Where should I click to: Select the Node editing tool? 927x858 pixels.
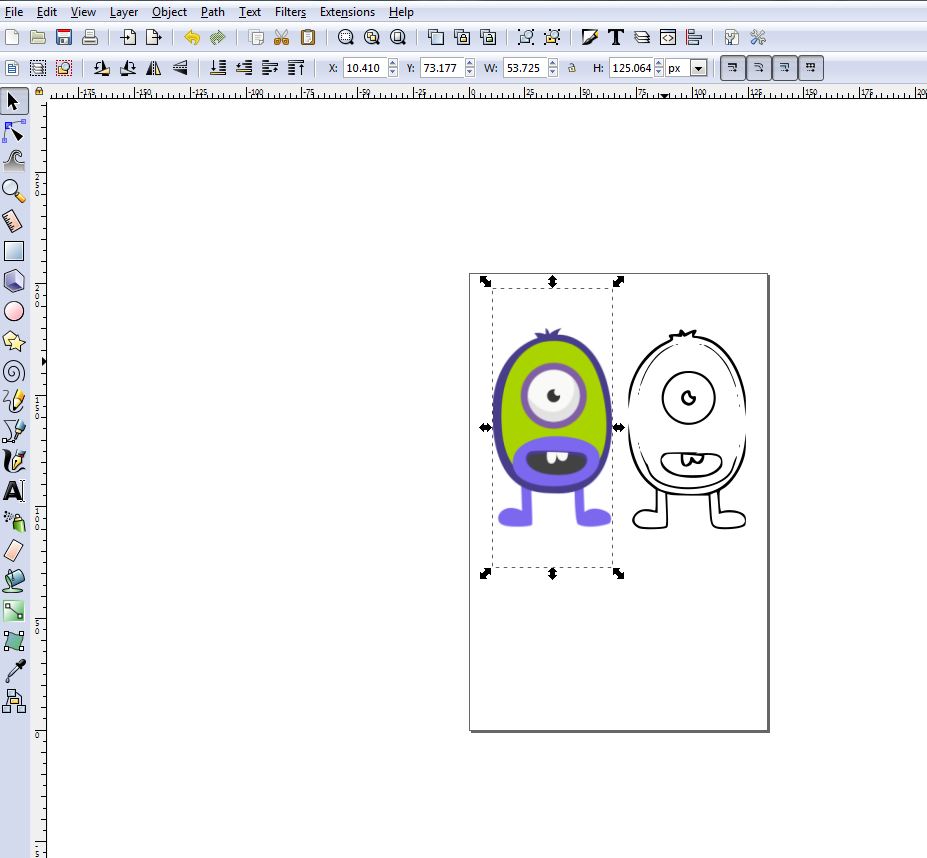point(14,131)
